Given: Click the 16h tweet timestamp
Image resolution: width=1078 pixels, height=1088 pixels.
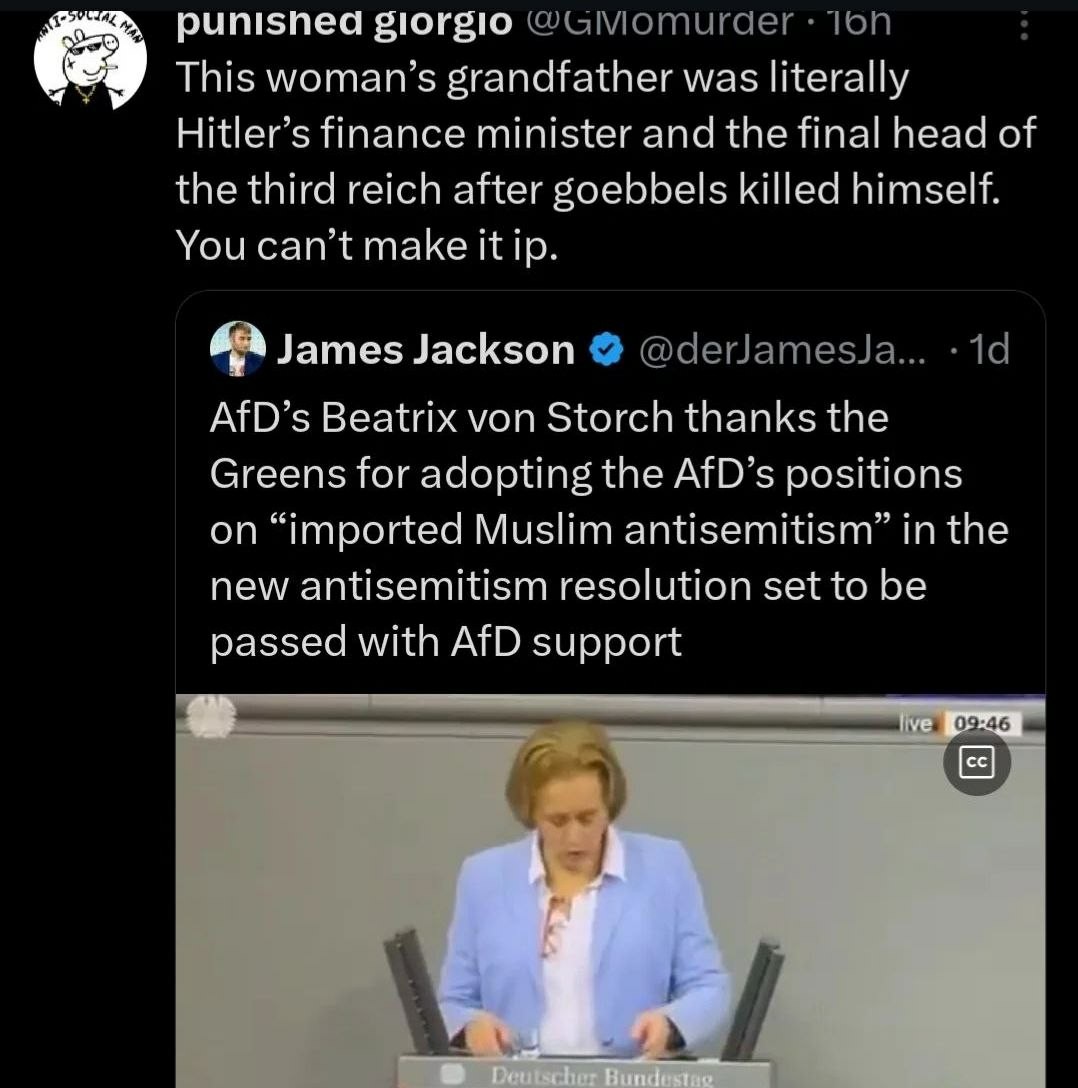Looking at the screenshot, I should point(860,22).
